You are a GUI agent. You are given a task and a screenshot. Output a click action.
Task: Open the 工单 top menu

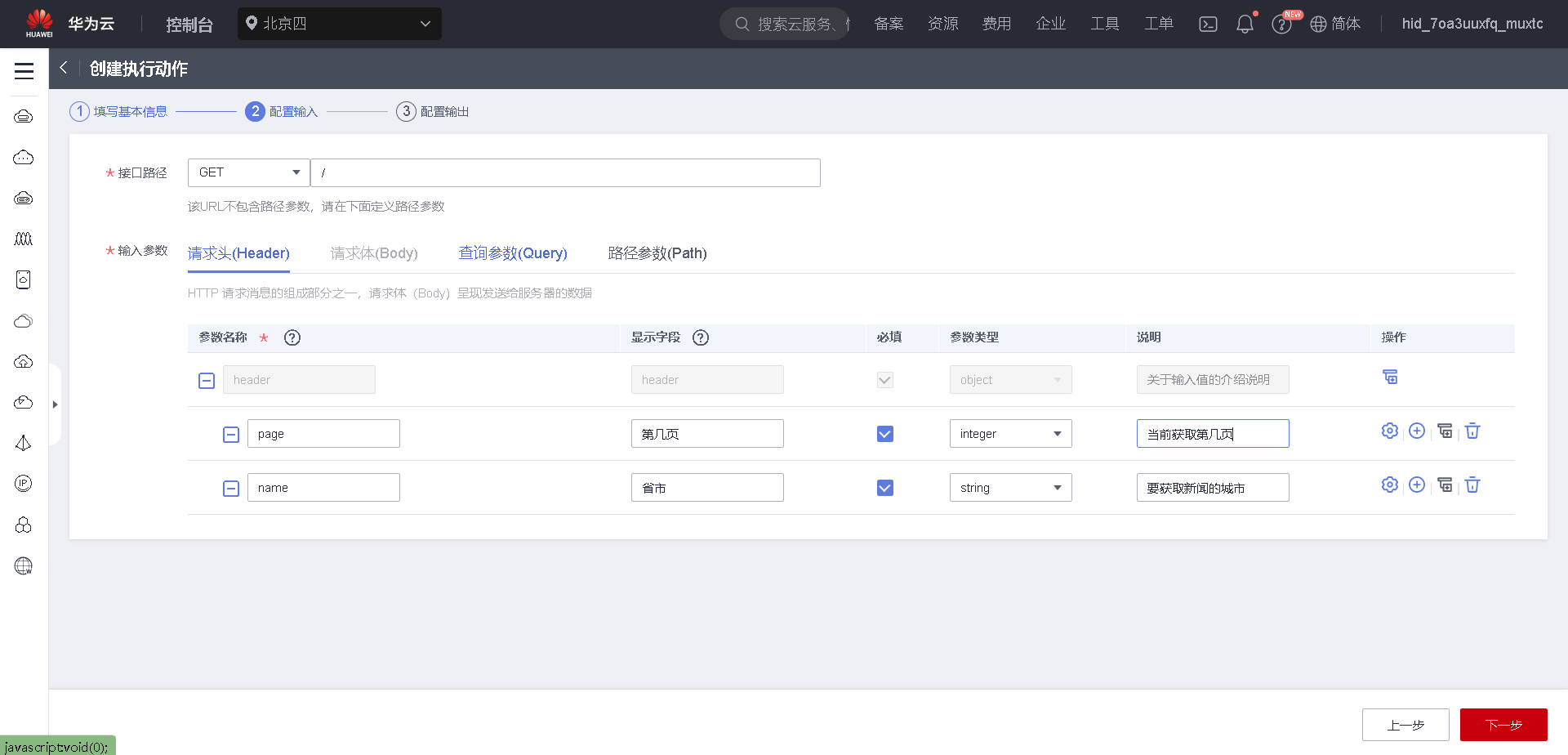pyautogui.click(x=1158, y=24)
